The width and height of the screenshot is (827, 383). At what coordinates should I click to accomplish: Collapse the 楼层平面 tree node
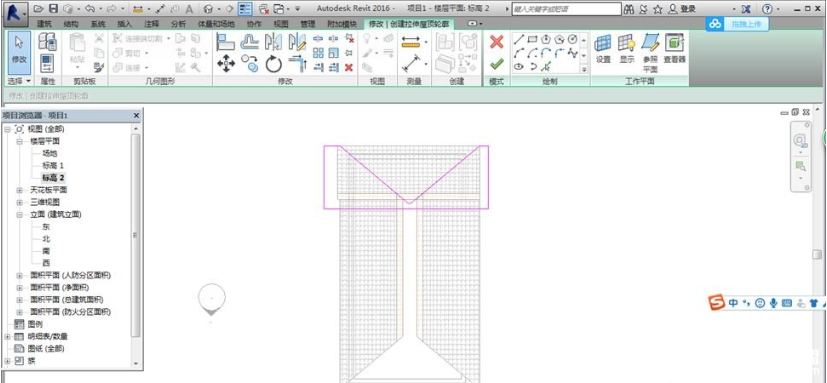point(20,141)
